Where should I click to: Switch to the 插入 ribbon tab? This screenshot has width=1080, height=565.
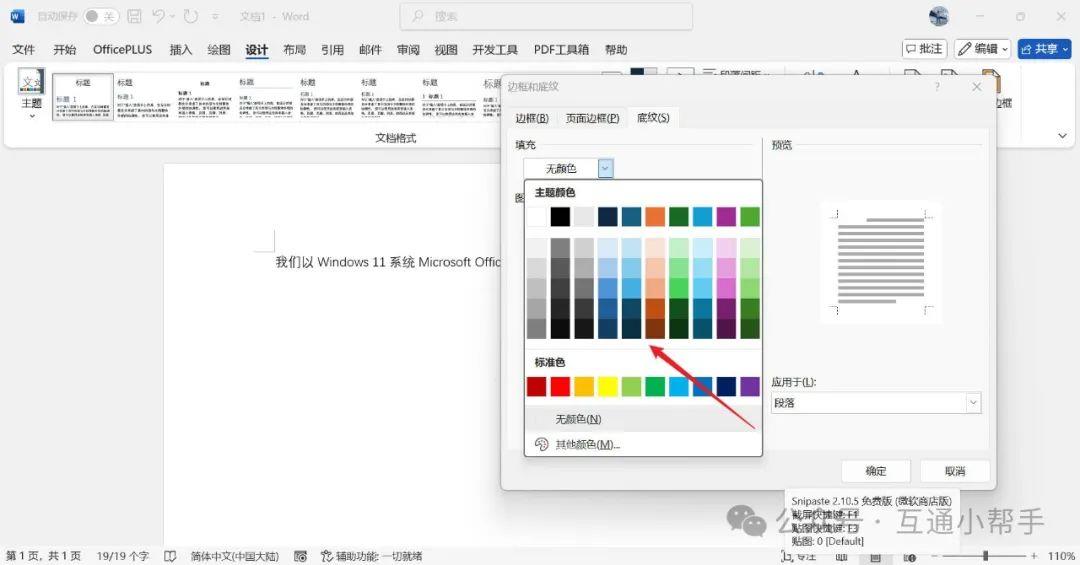click(x=180, y=50)
